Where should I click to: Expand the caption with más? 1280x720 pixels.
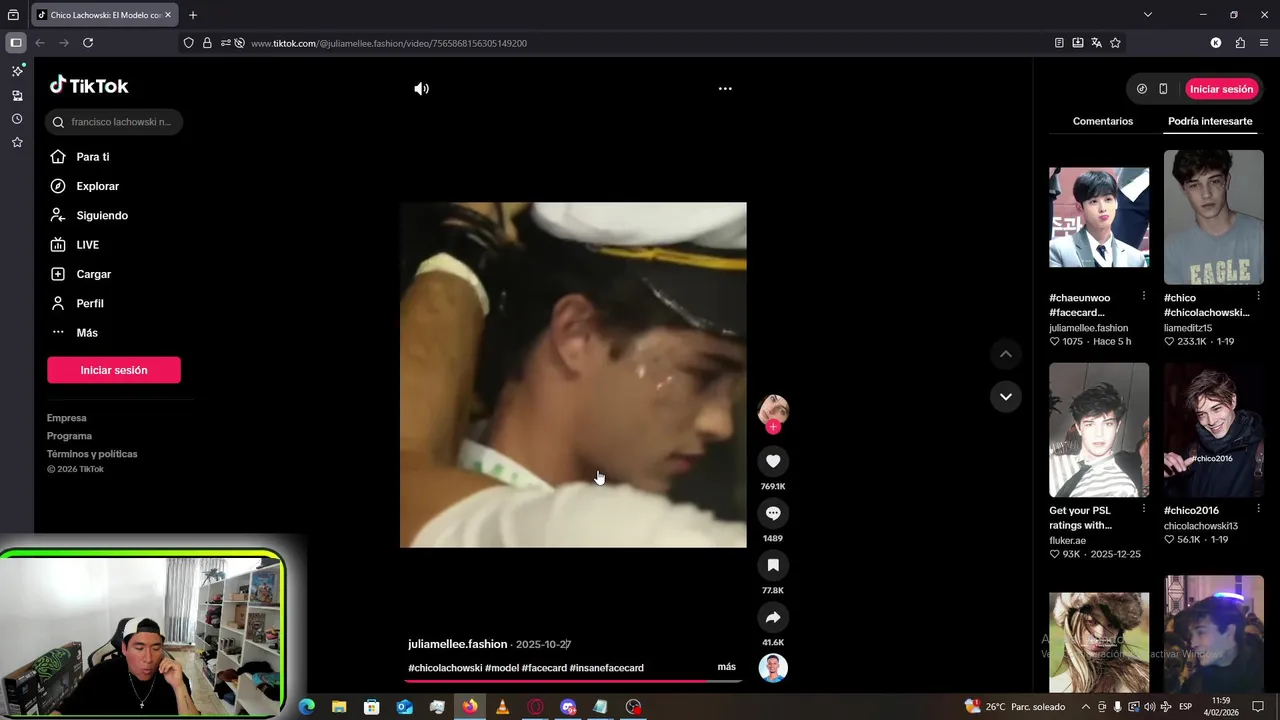coord(726,667)
